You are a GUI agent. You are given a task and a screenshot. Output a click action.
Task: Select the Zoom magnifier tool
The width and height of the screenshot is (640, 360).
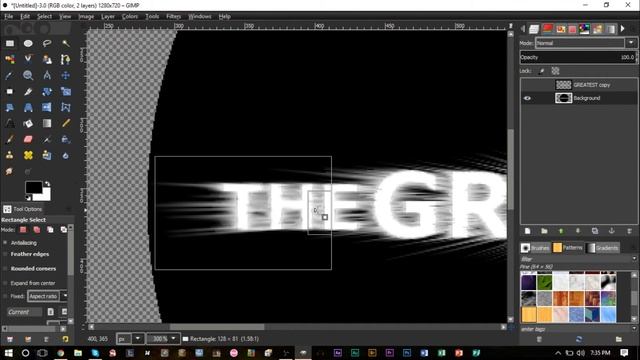[28, 76]
